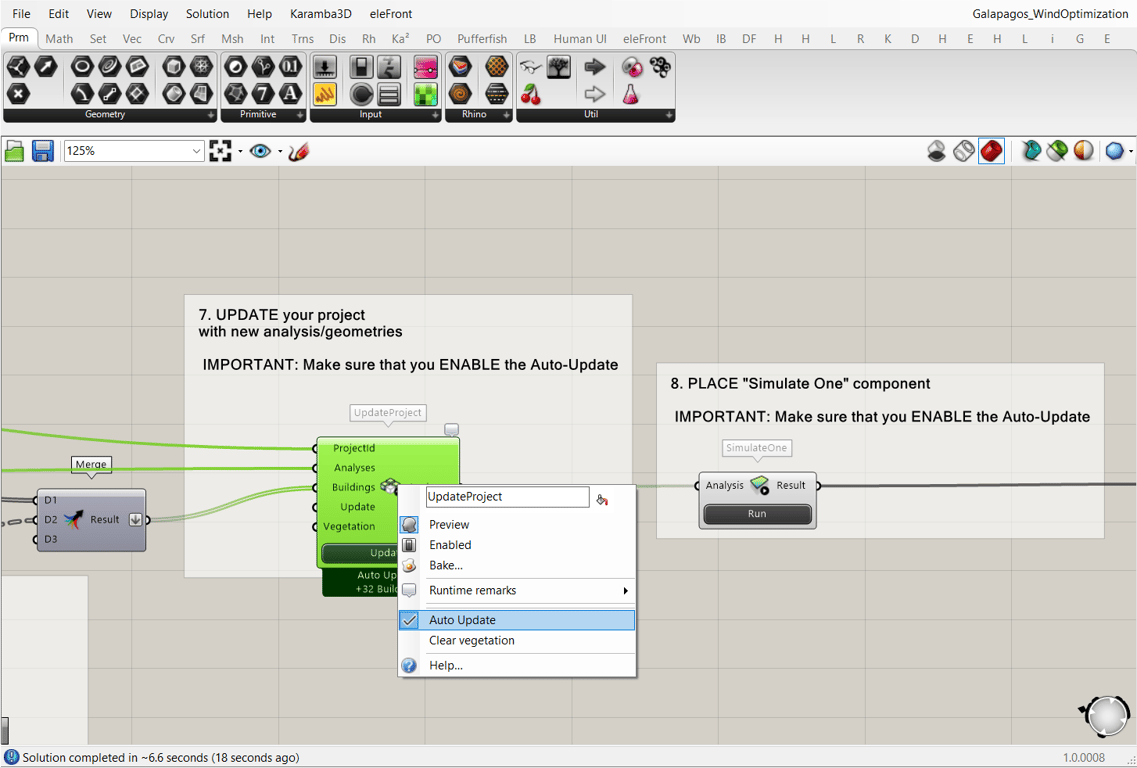Expand the Util panel
Image resolution: width=1137 pixels, height=768 pixels.
pyautogui.click(x=669, y=115)
